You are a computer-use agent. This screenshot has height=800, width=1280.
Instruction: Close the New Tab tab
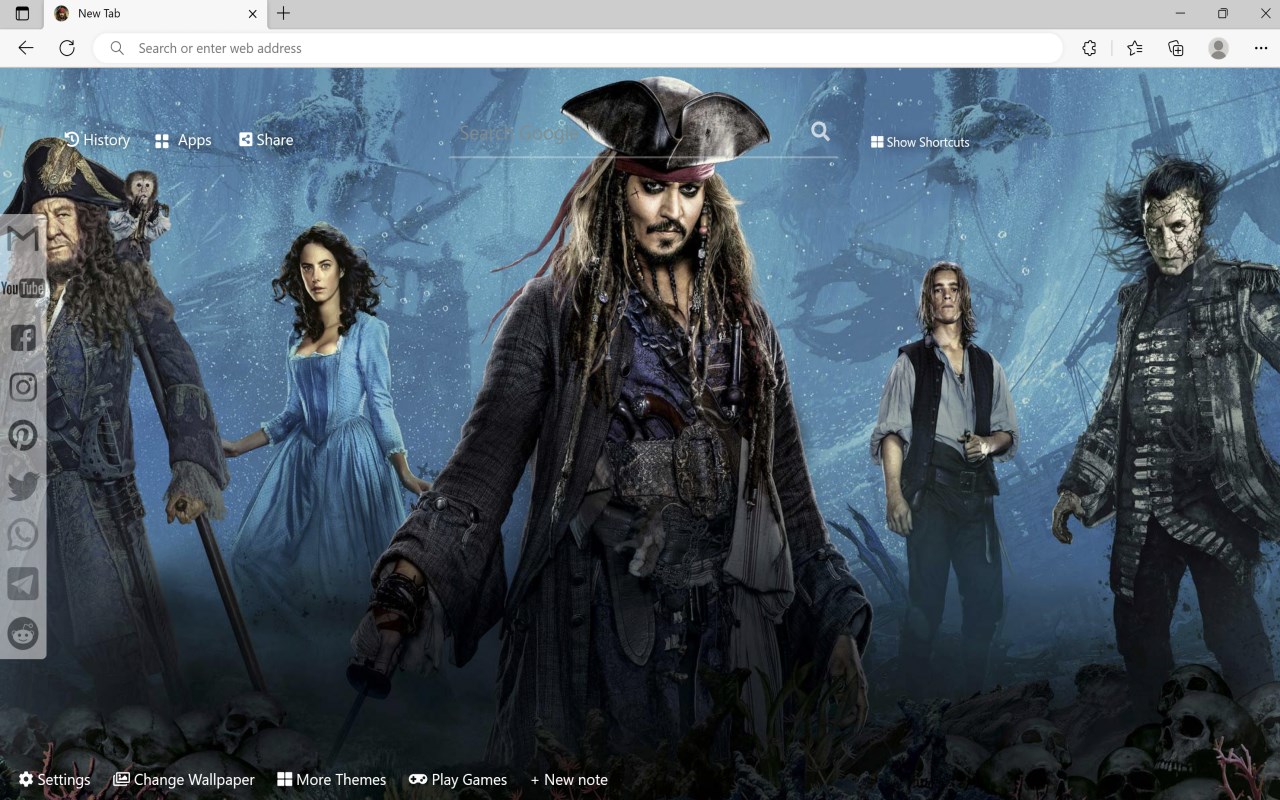point(252,14)
